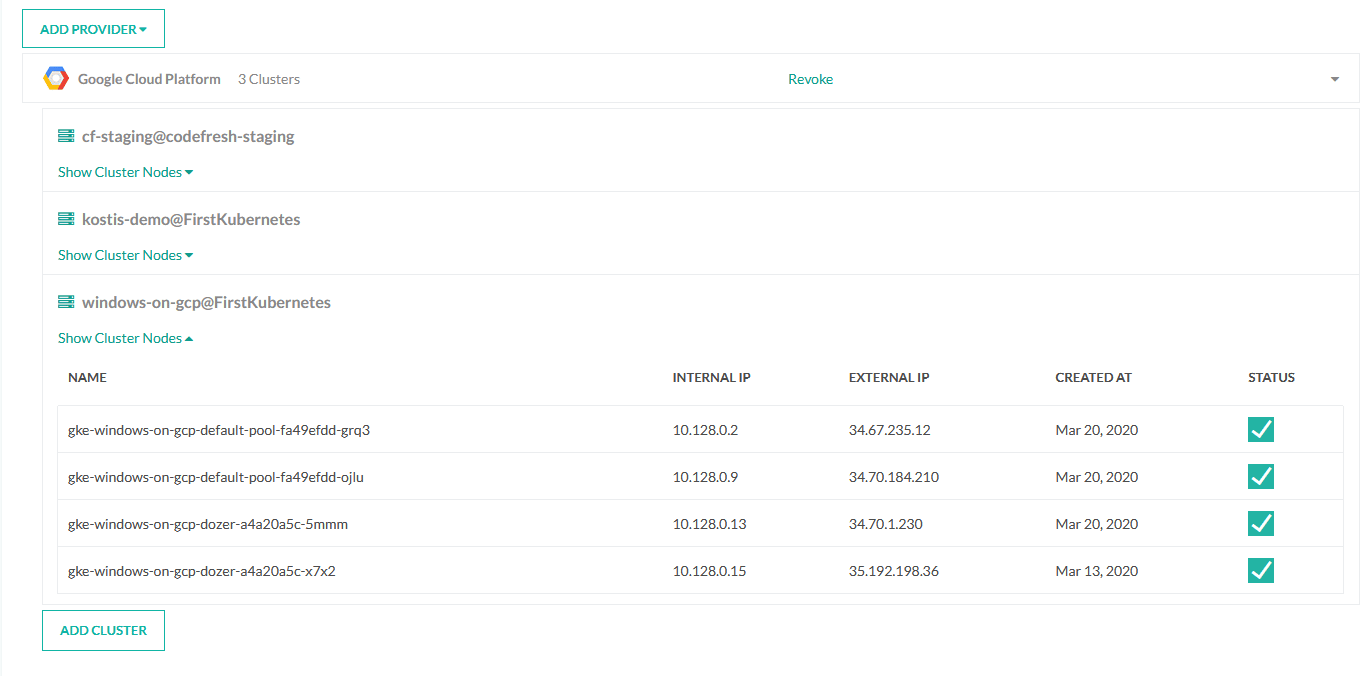Collapse cluster nodes for windows-on-gcp

125,338
